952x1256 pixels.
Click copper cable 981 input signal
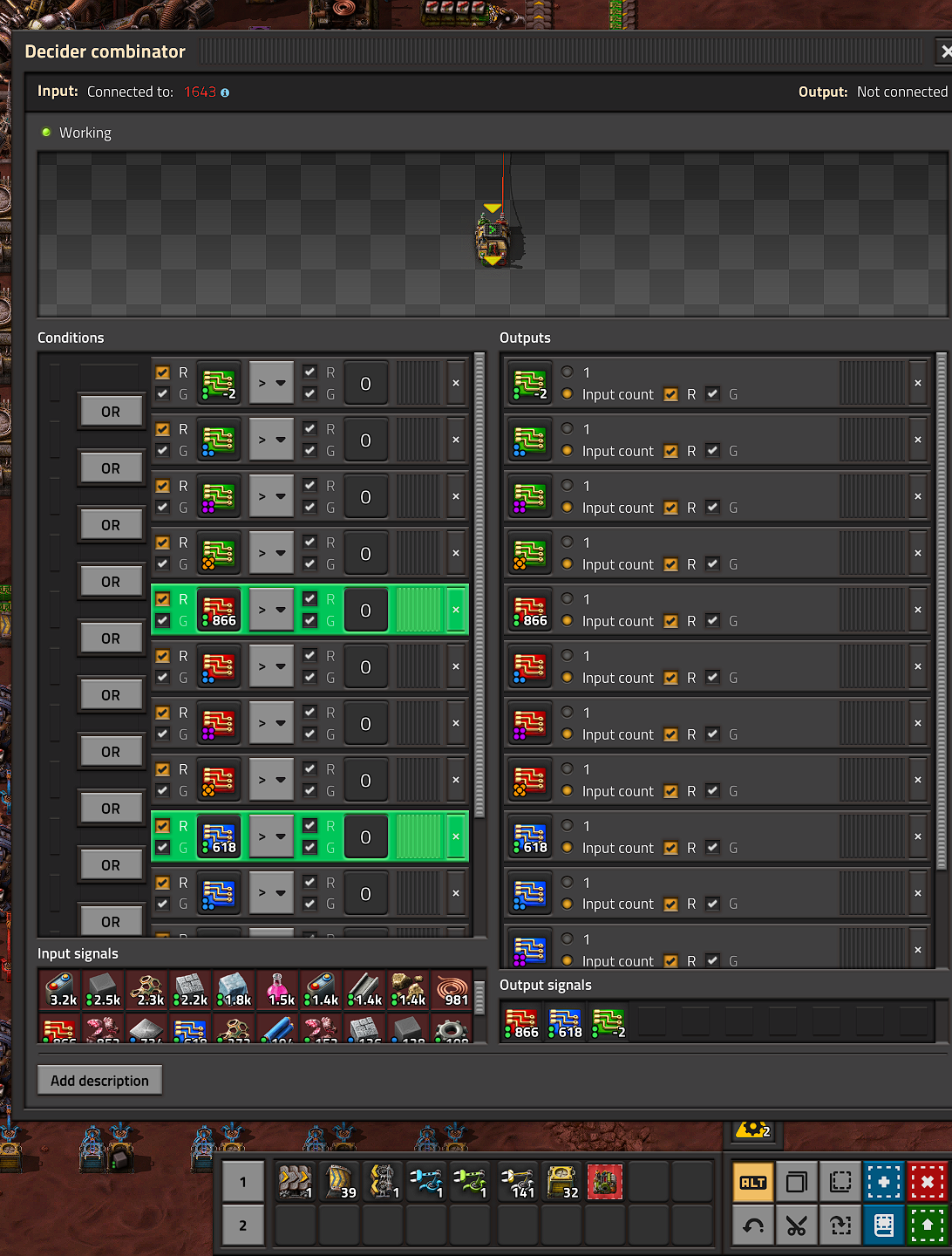click(452, 991)
